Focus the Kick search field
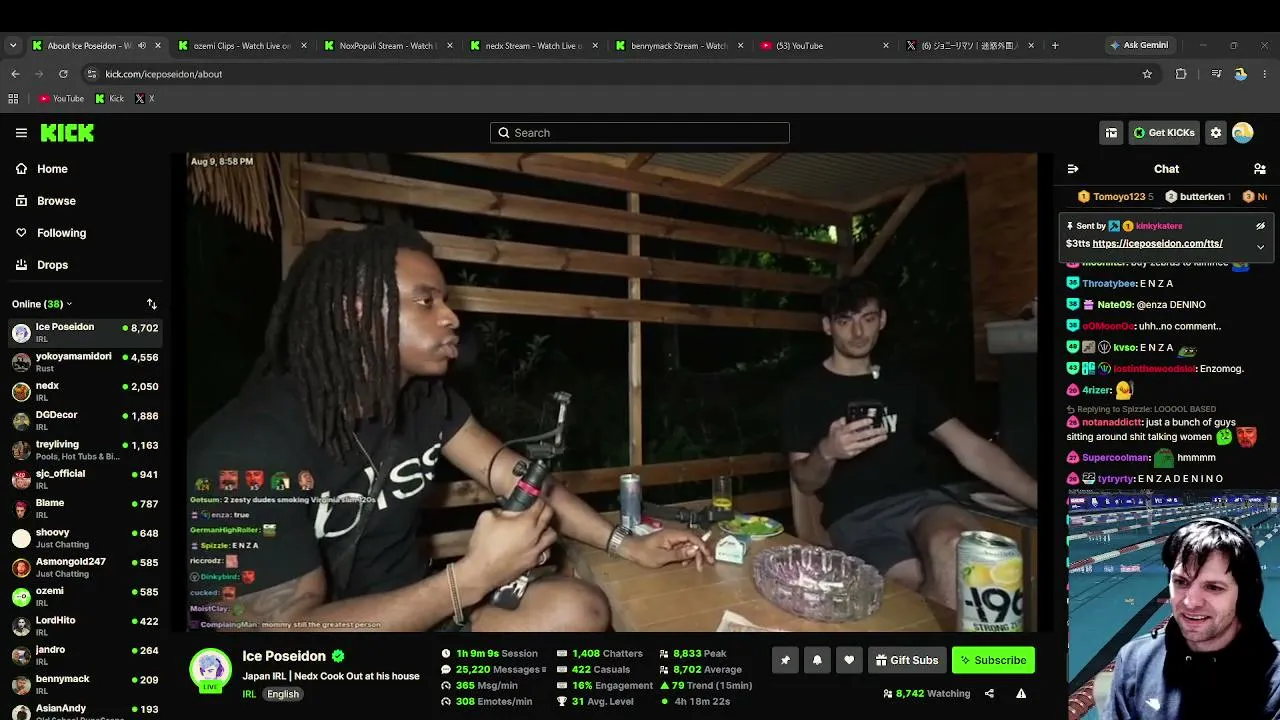The height and width of the screenshot is (720, 1280). 640,132
